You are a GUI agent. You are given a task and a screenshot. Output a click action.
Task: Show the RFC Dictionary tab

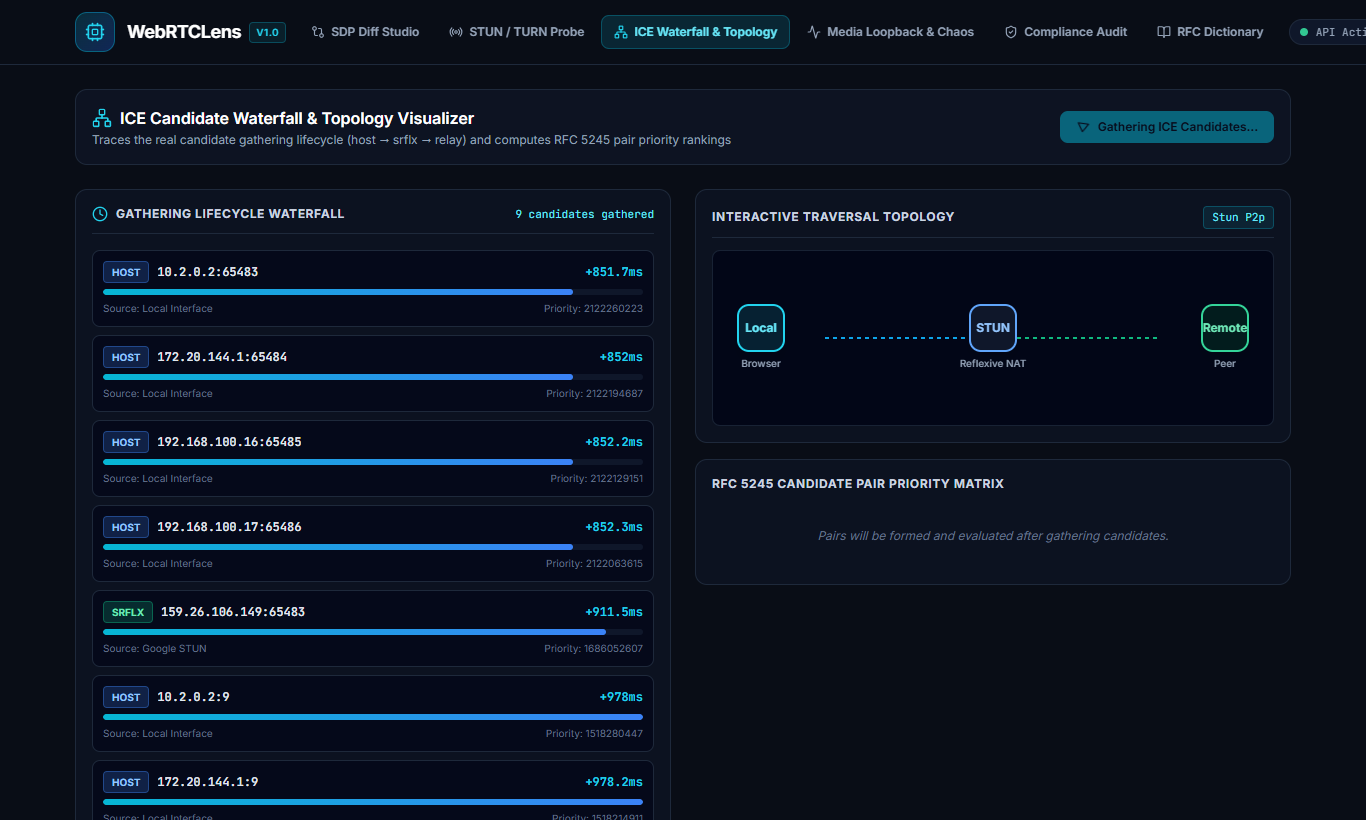(x=1210, y=32)
